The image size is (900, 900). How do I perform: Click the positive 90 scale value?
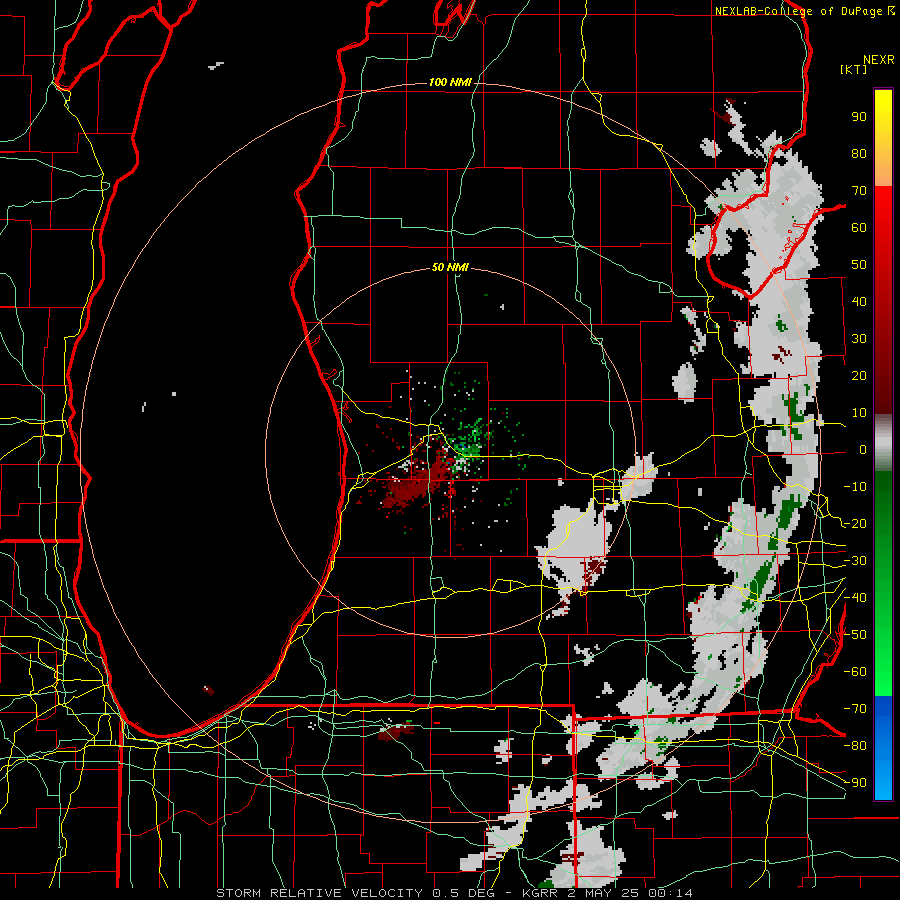point(859,117)
